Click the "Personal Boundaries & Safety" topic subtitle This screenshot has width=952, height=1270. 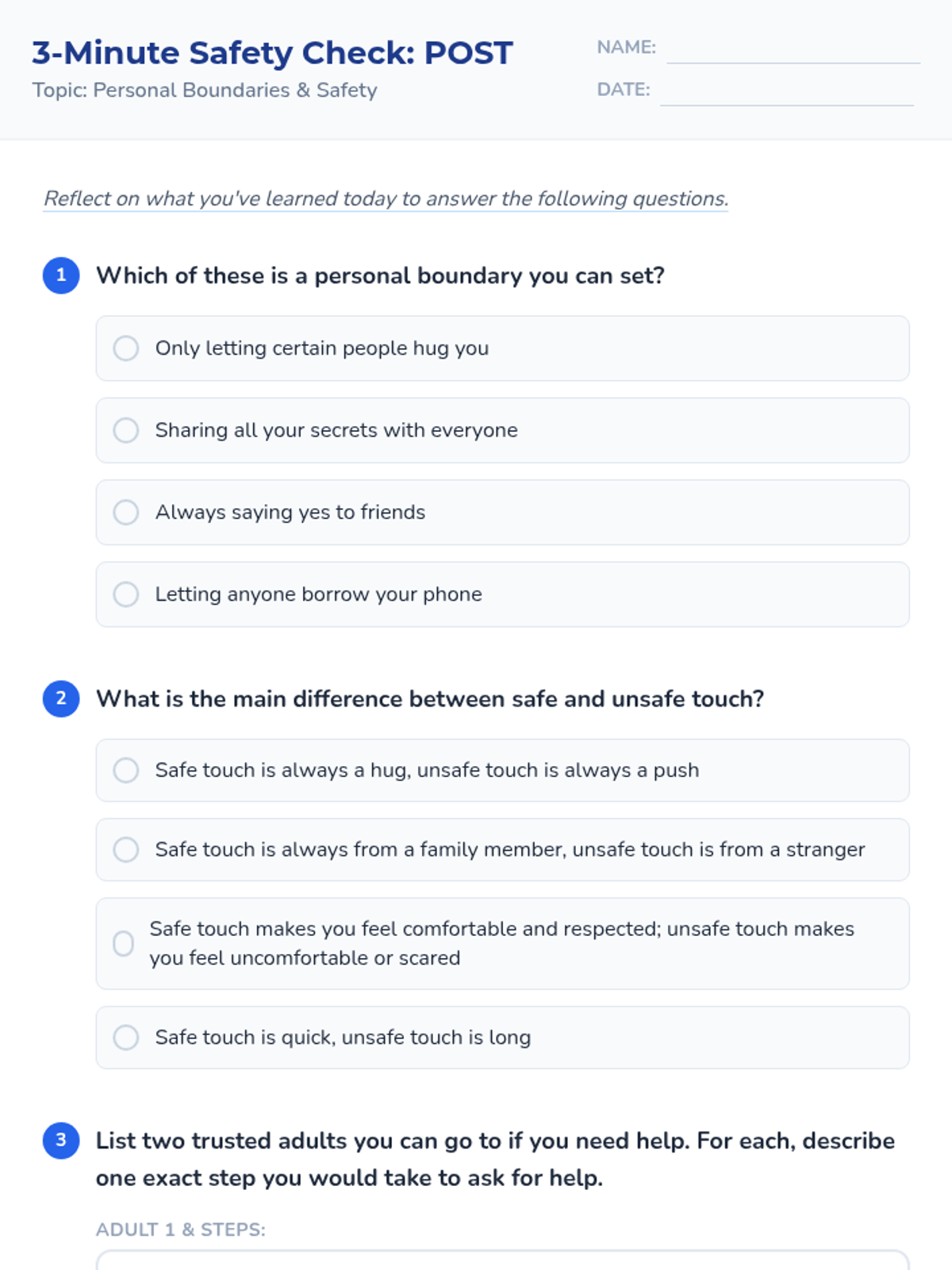[x=205, y=90]
